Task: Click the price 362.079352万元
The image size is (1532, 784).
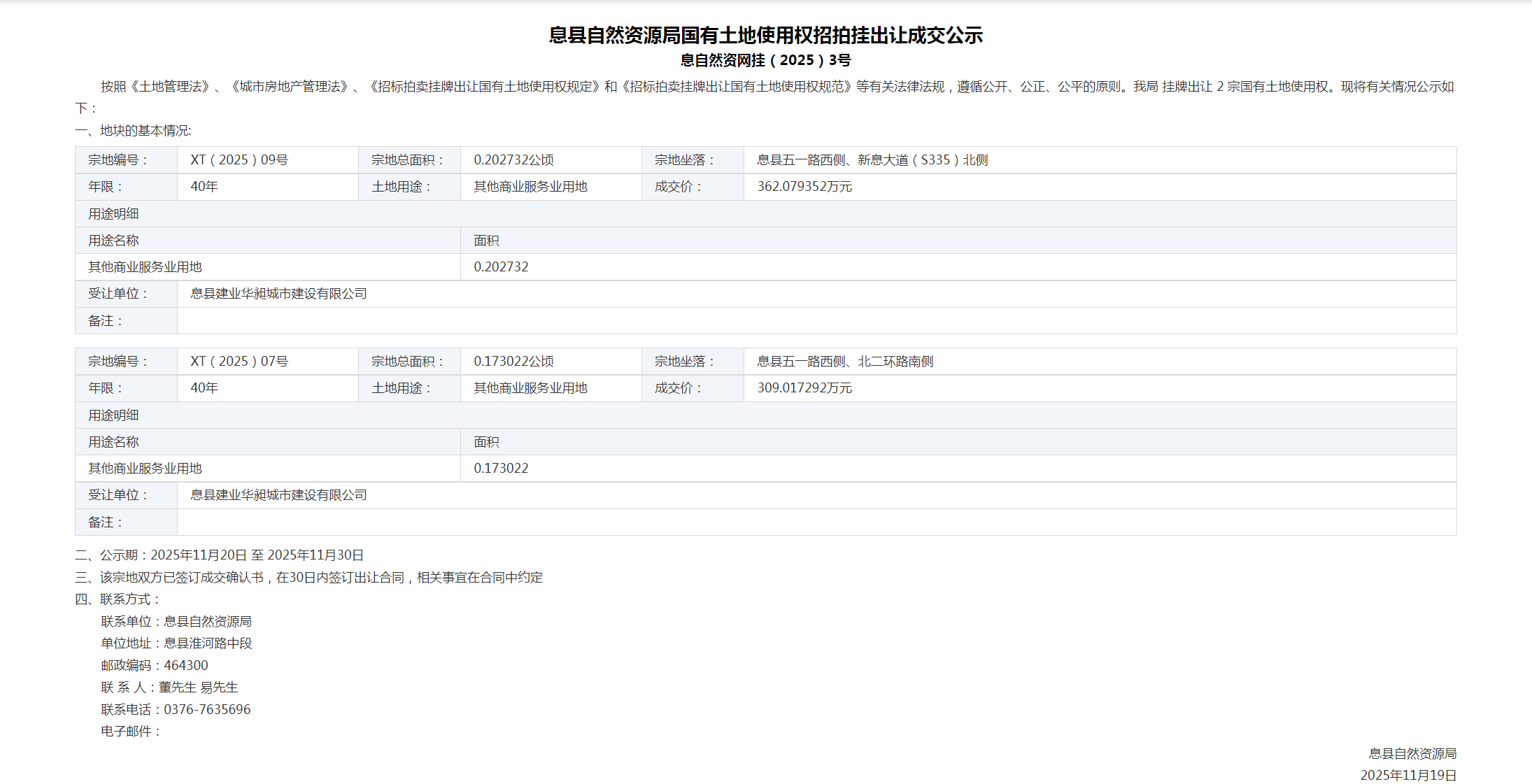Action: pyautogui.click(x=804, y=187)
